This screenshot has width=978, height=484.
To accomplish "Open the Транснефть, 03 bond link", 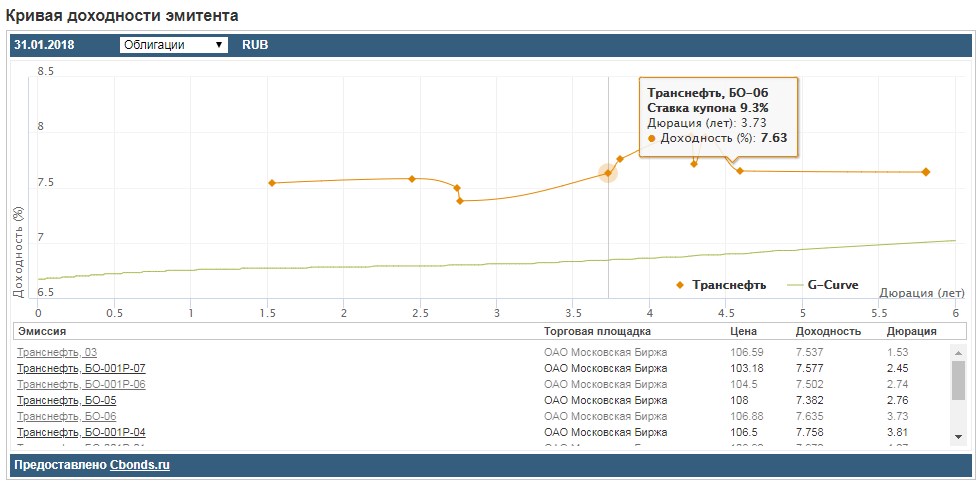I will (57, 352).
